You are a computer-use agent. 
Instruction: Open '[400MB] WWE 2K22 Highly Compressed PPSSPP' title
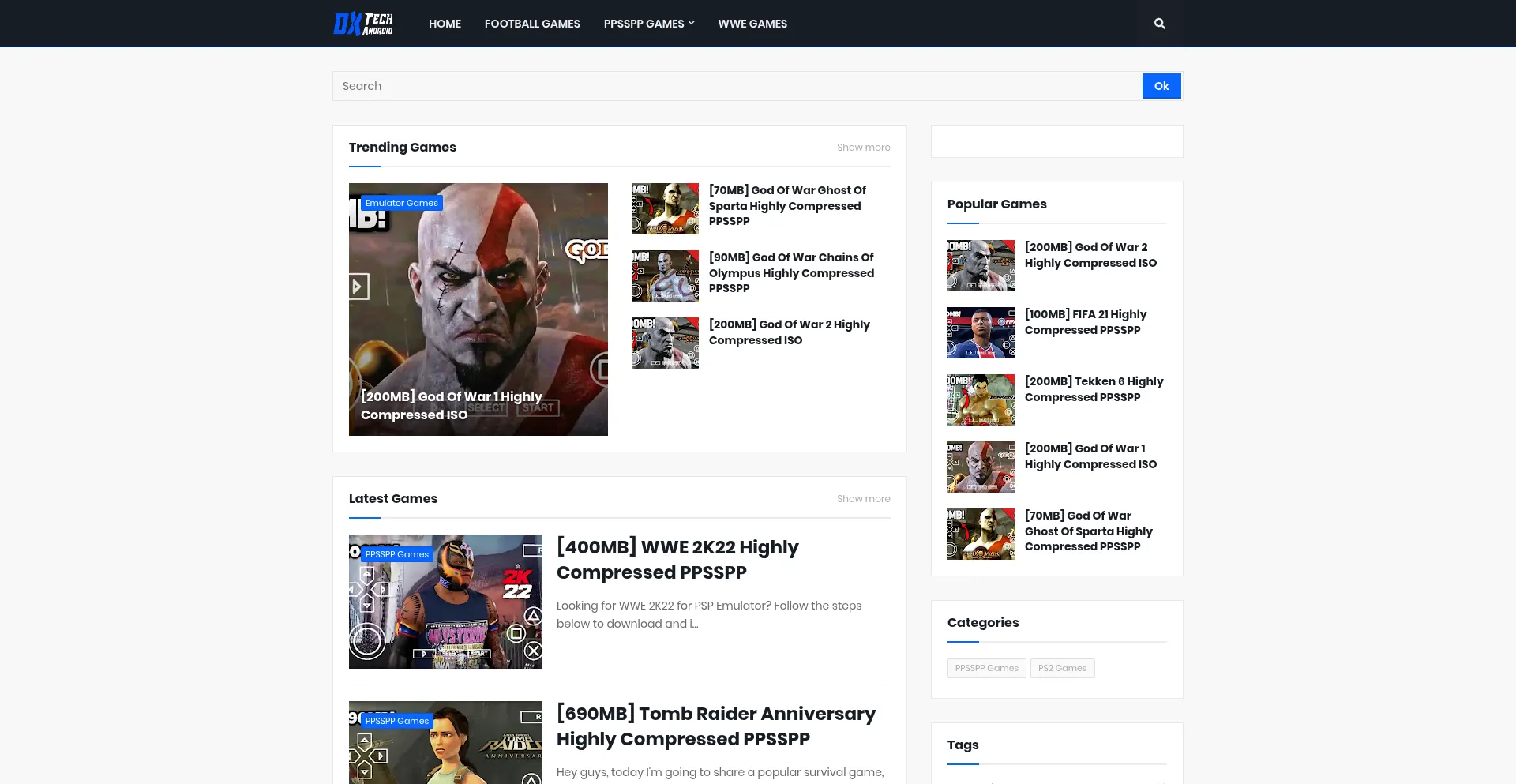[x=677, y=560]
